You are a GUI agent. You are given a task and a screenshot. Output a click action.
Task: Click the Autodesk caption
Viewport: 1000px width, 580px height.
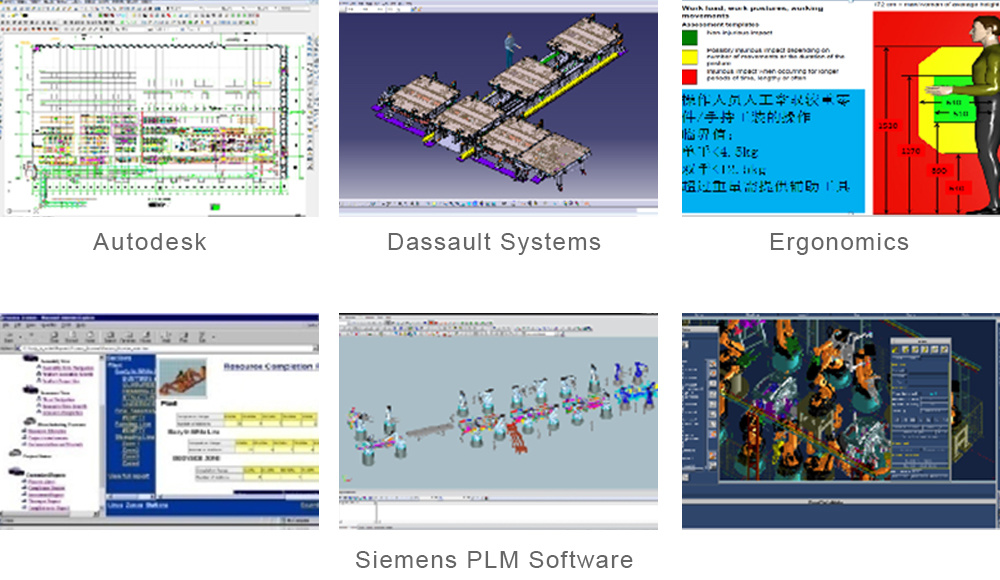tap(150, 242)
